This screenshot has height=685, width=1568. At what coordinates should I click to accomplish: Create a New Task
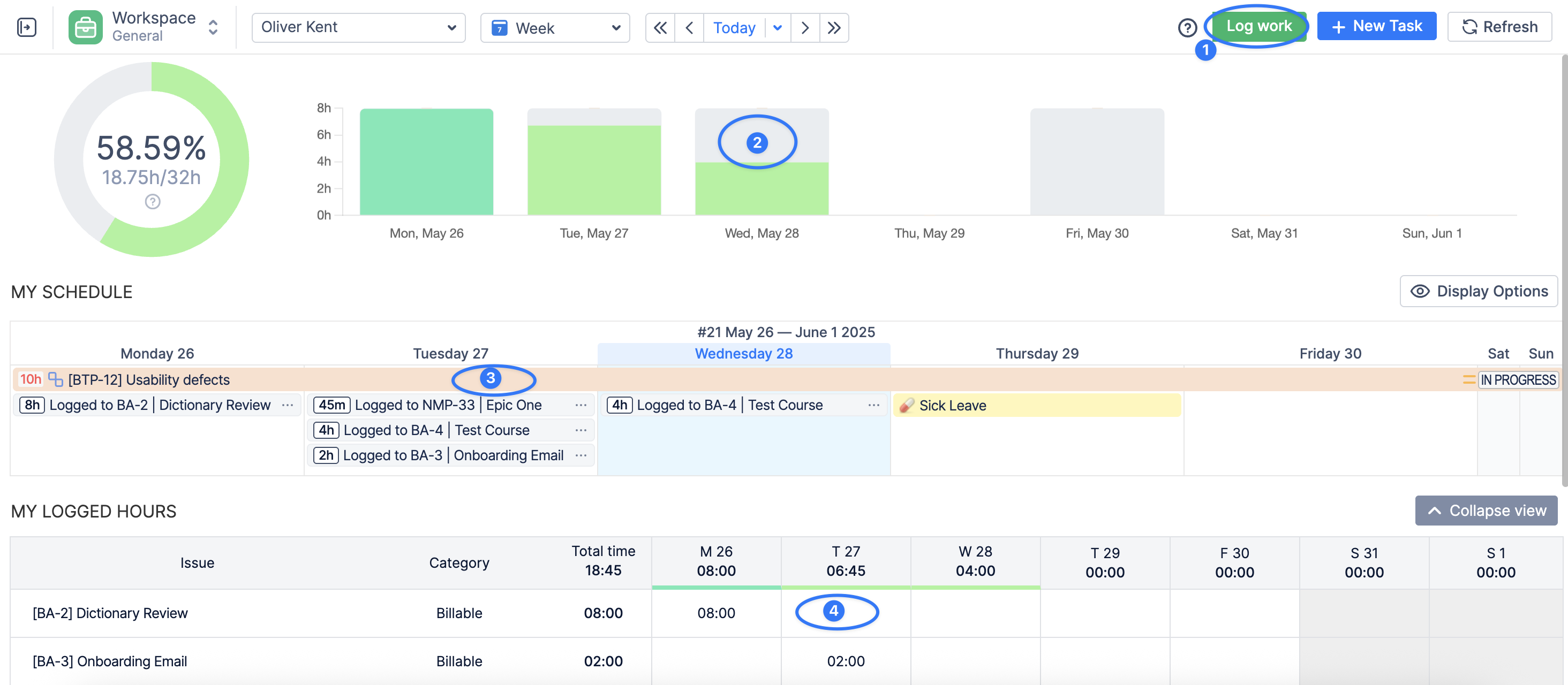tap(1376, 26)
